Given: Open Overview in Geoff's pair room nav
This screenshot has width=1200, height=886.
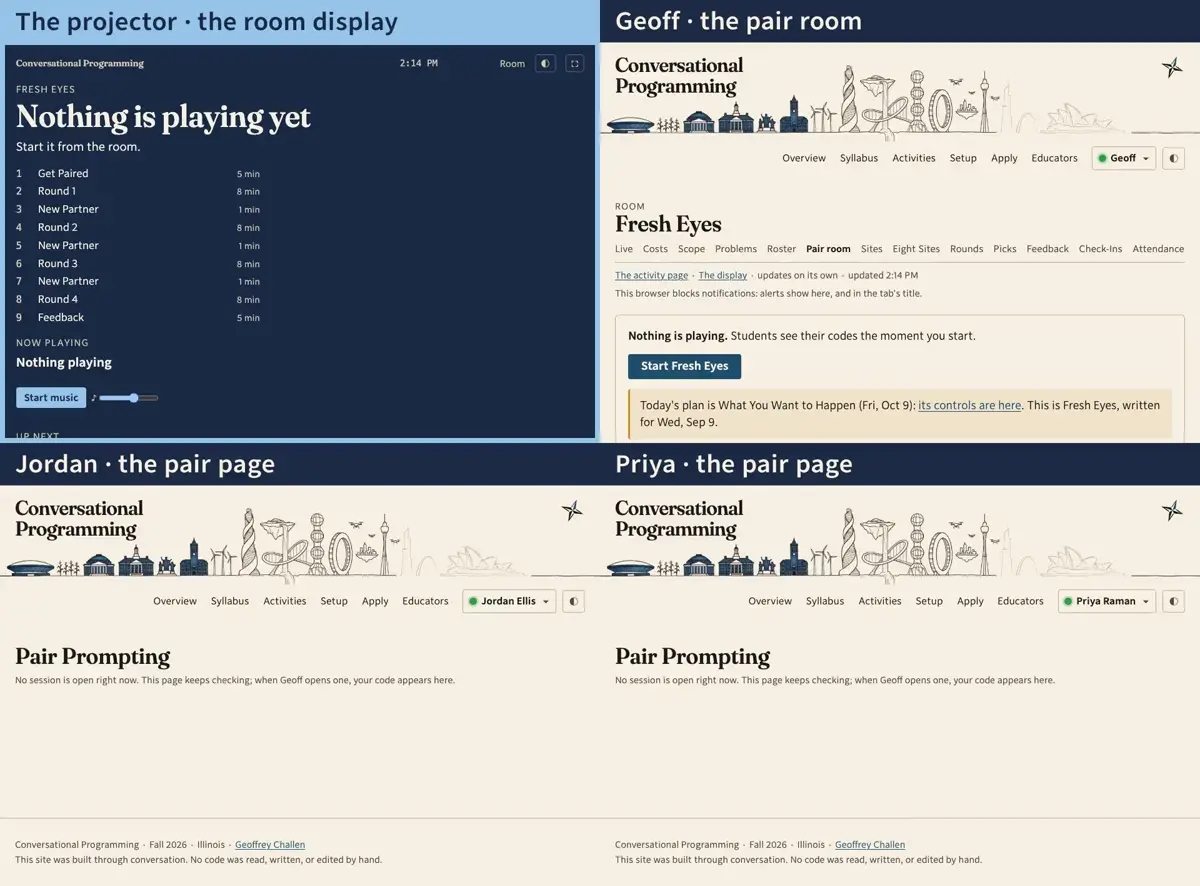Looking at the screenshot, I should pos(804,158).
